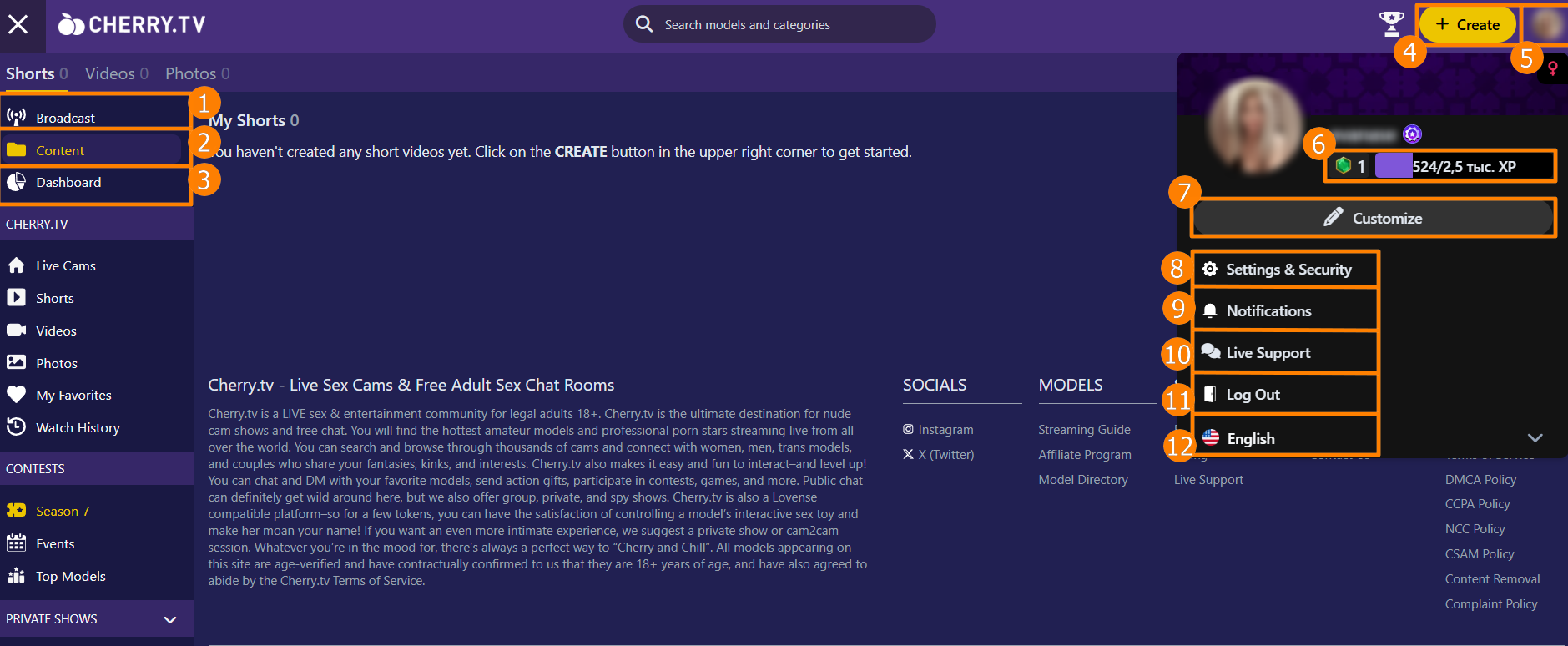
Task: Open Events calendar in sidebar
Action: (55, 544)
